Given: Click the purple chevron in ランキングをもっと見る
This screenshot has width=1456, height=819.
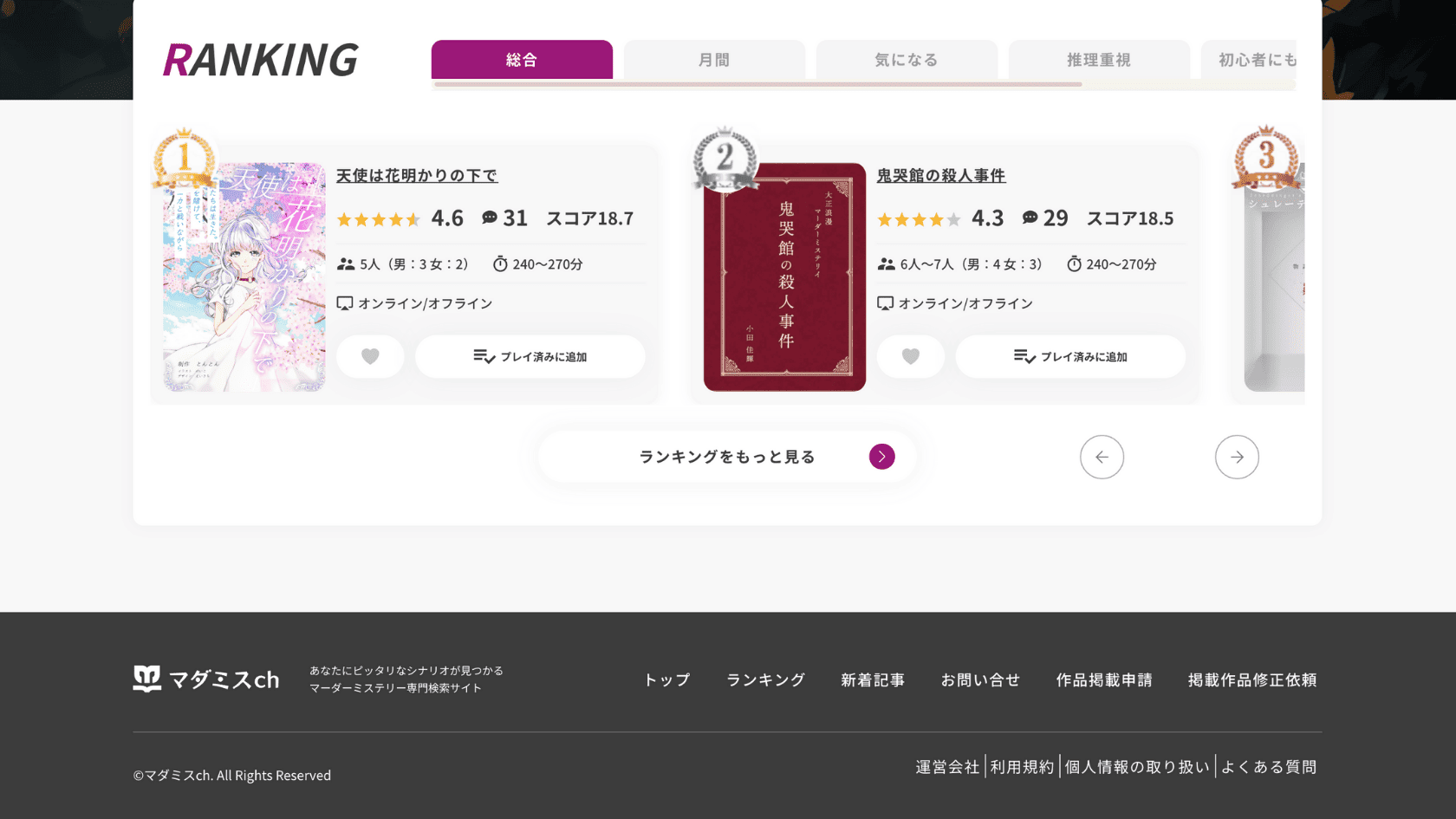Looking at the screenshot, I should (881, 457).
